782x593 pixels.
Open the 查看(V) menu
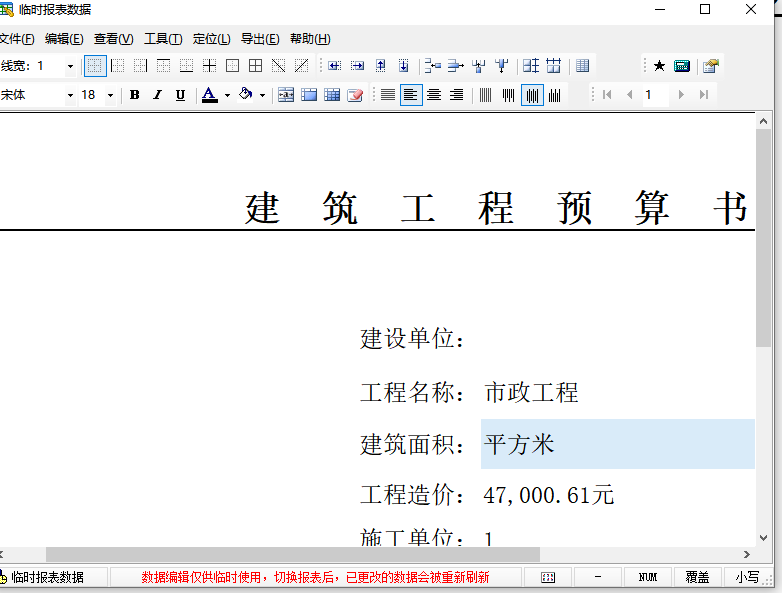tap(114, 39)
